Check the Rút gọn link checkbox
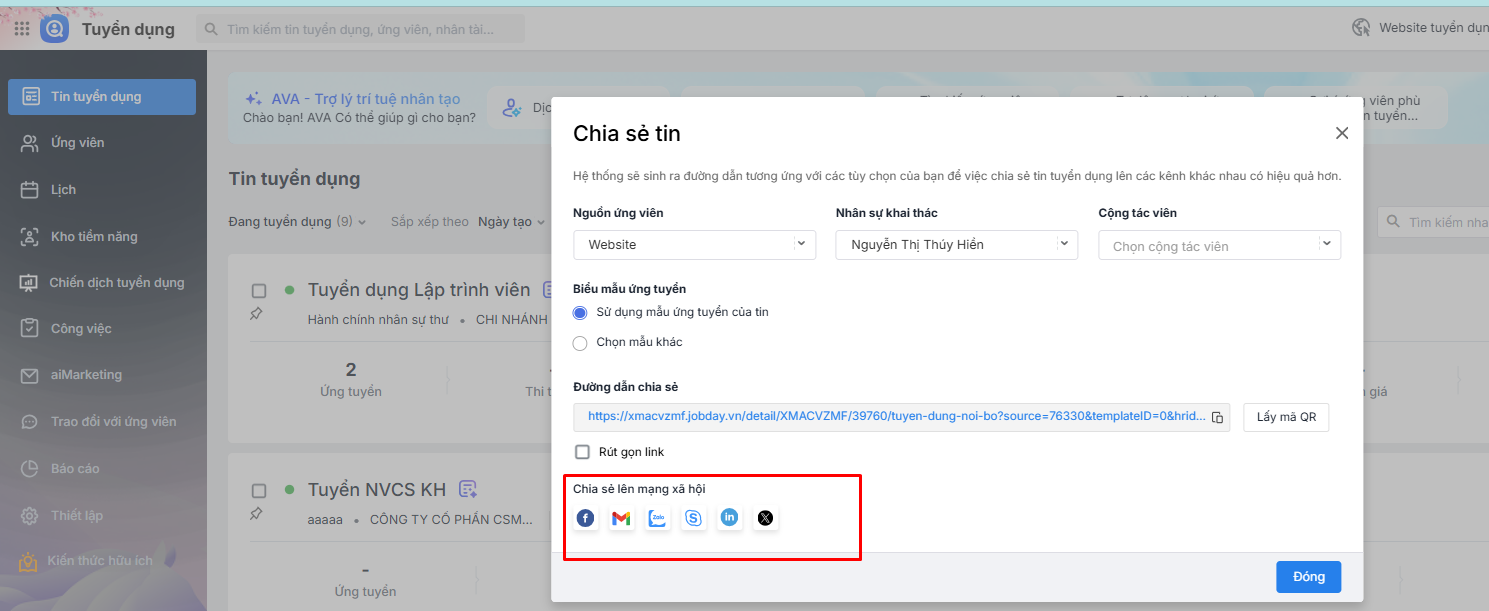The width and height of the screenshot is (1489, 611). tap(582, 452)
